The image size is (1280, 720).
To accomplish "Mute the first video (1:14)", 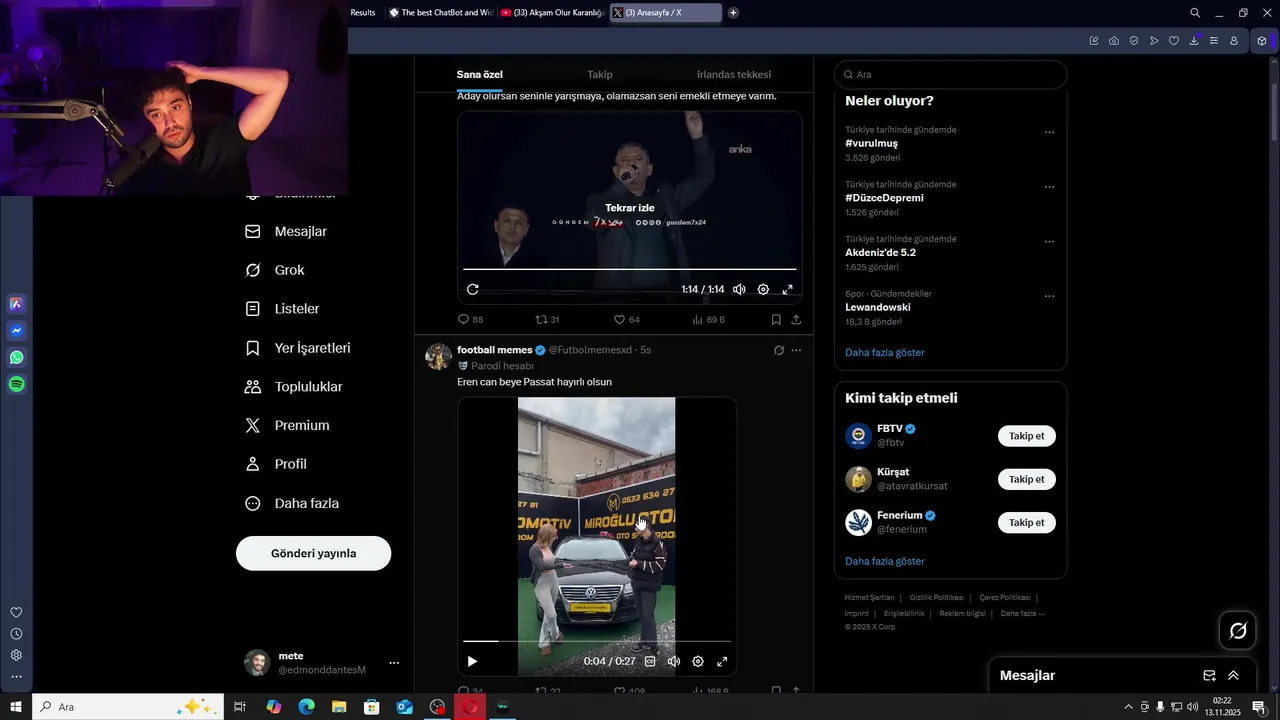I will pos(739,289).
